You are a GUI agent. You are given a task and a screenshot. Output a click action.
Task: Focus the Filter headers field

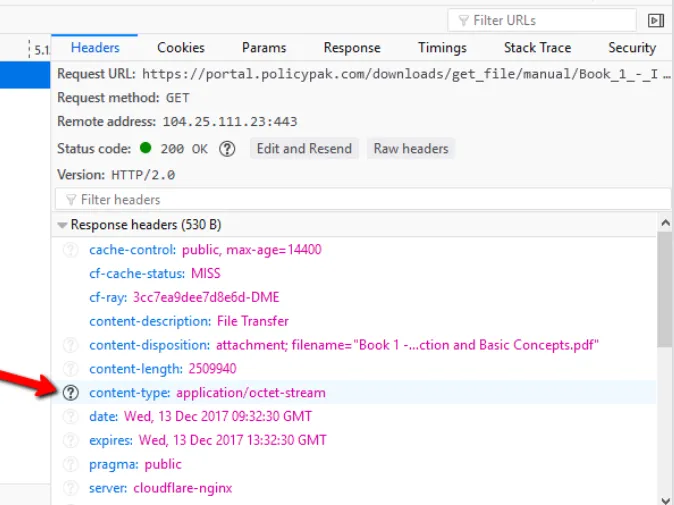click(x=363, y=199)
